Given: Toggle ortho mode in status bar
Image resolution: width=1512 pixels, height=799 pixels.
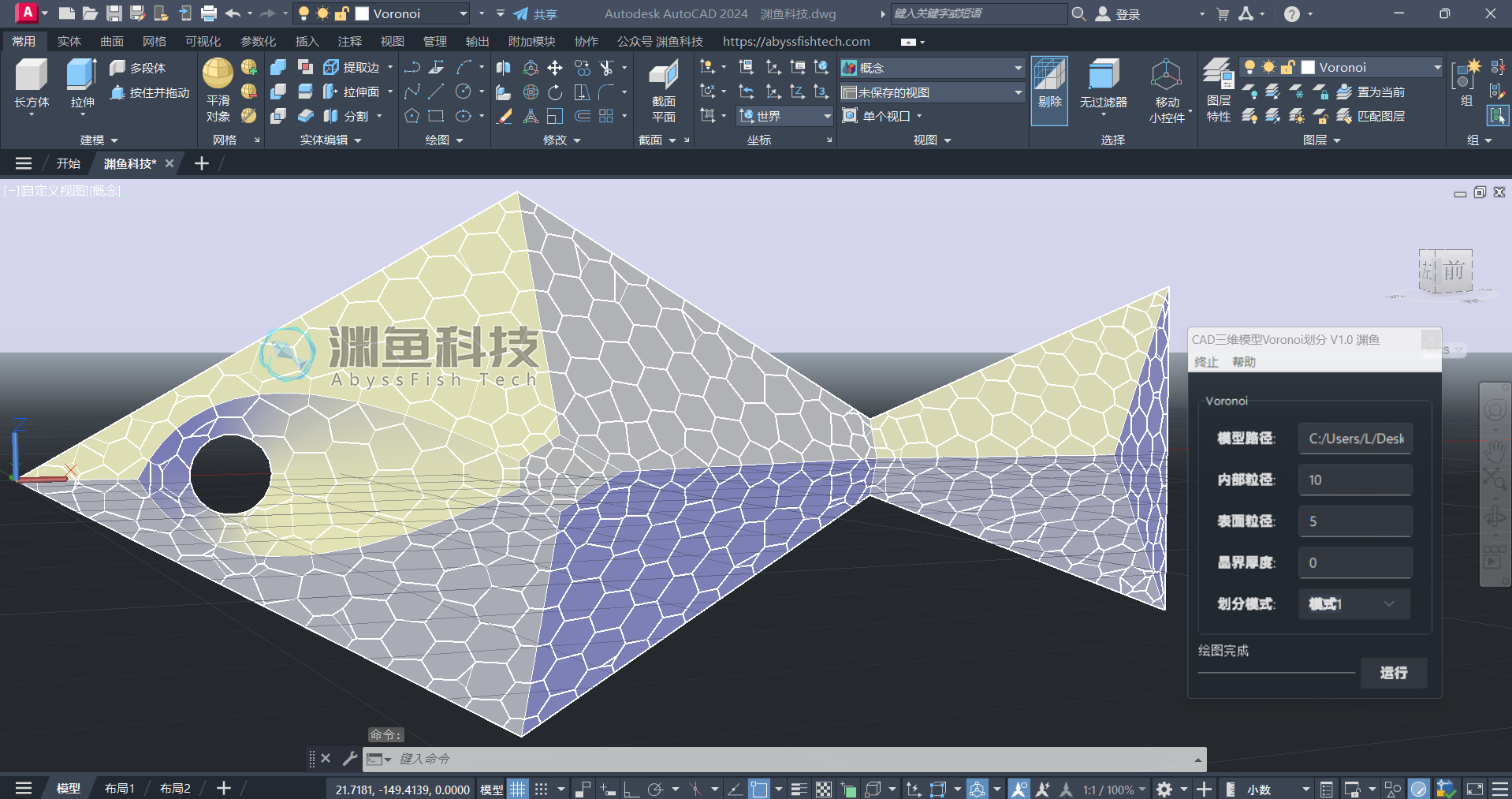Looking at the screenshot, I should click(x=631, y=789).
